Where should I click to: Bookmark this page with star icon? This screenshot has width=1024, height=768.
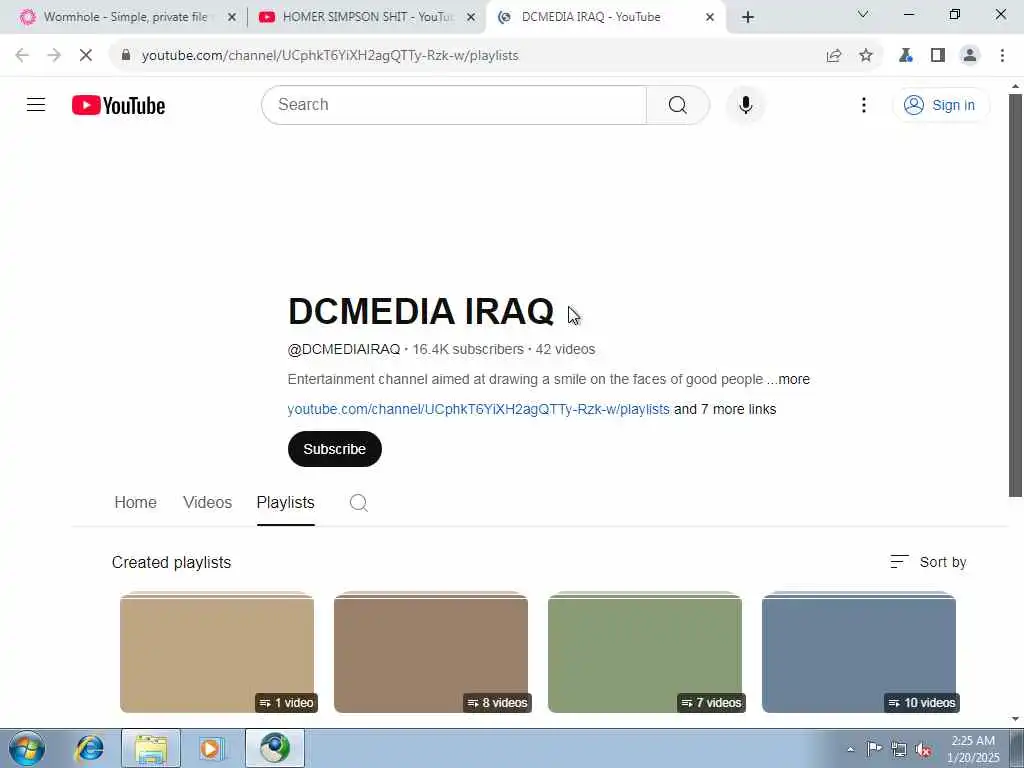pos(865,56)
